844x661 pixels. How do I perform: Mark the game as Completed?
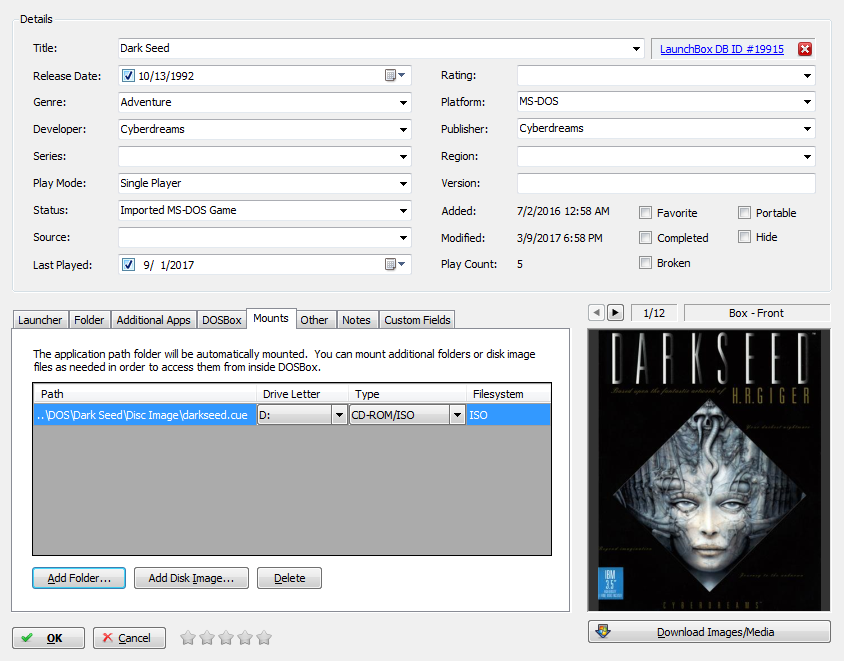click(645, 237)
